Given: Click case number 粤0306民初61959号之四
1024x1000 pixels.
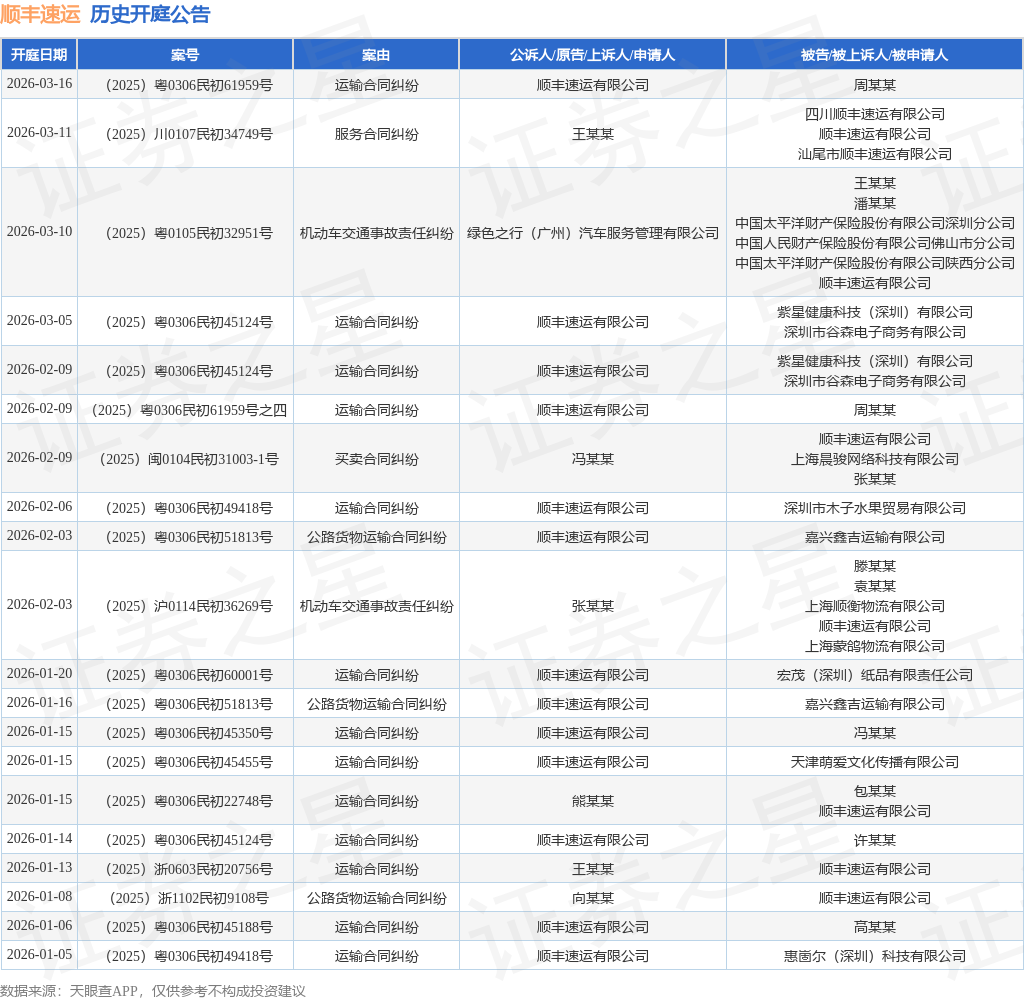Looking at the screenshot, I should pyautogui.click(x=189, y=410).
